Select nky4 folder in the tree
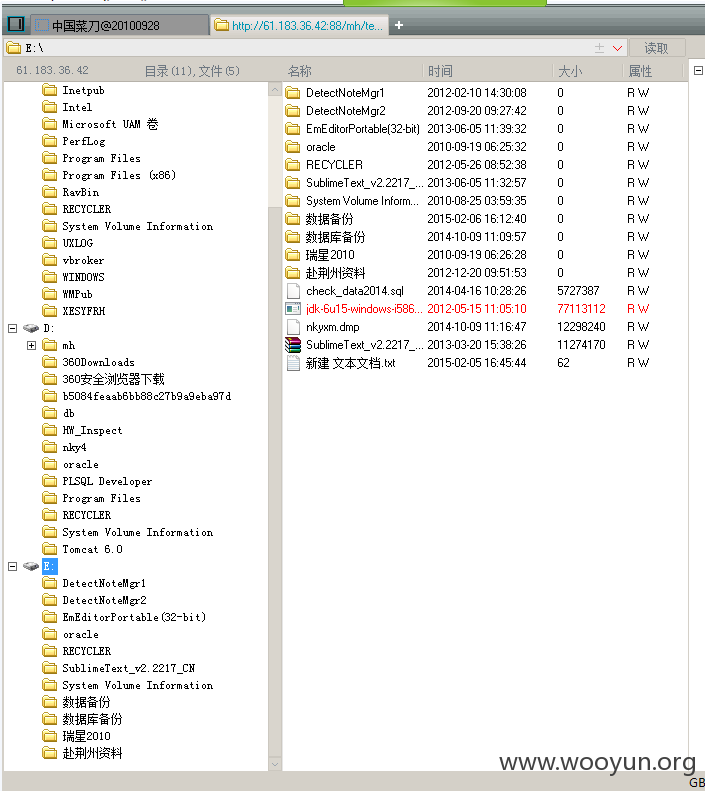This screenshot has height=791, width=705. click(x=74, y=447)
